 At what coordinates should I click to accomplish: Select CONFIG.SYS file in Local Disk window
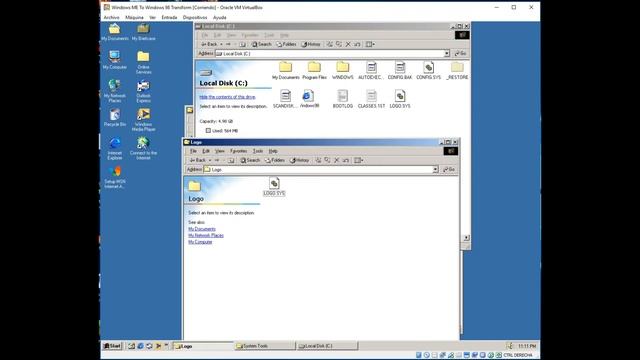tap(428, 70)
